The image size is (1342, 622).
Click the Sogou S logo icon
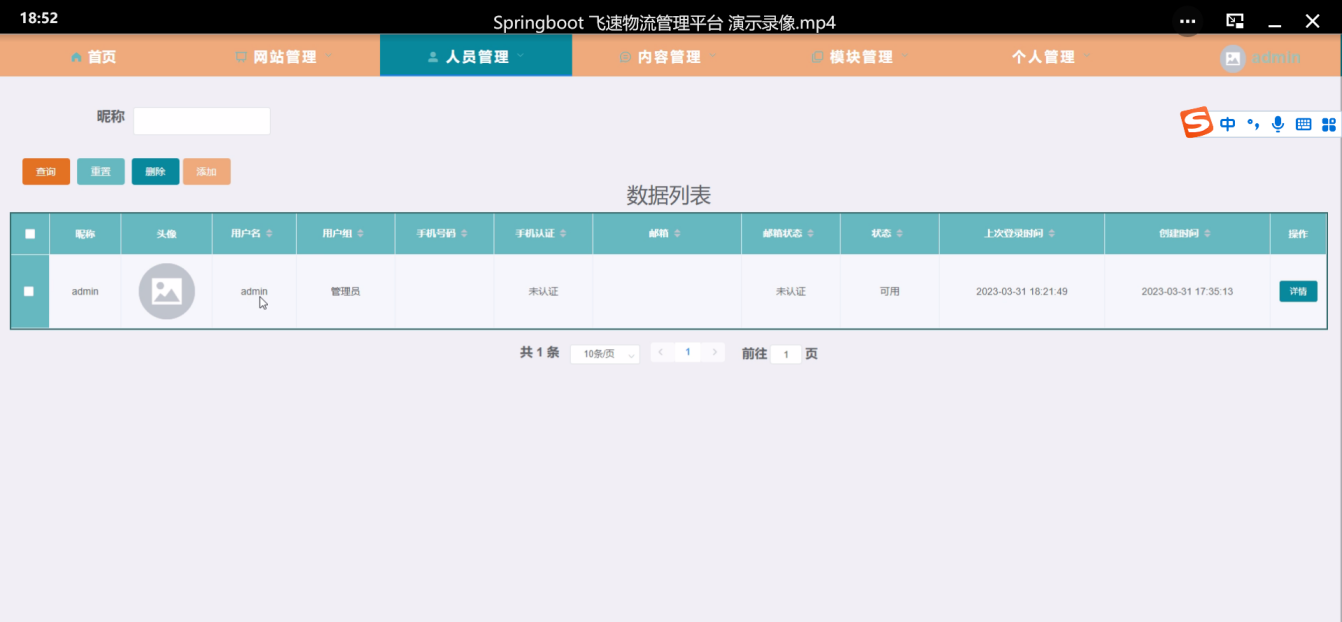pos(1197,123)
